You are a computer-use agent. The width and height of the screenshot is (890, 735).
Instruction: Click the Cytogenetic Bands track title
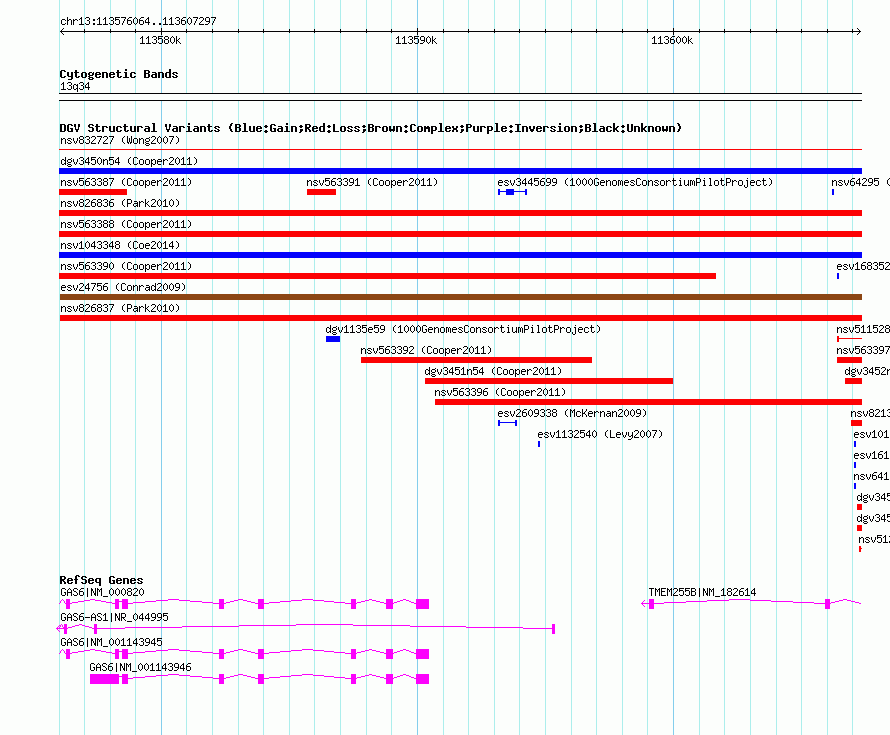coord(119,74)
